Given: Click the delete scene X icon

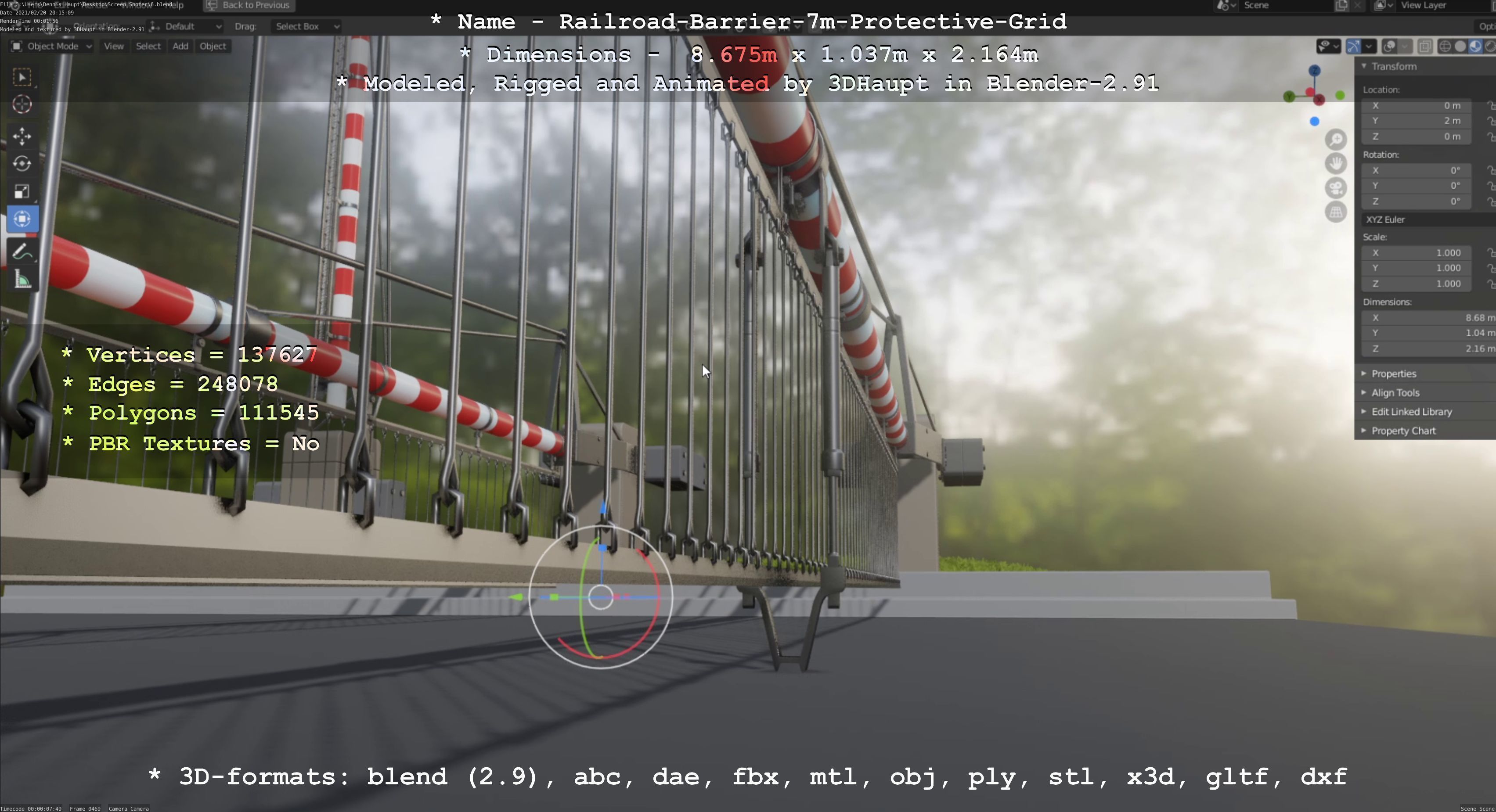Looking at the screenshot, I should point(1357,5).
